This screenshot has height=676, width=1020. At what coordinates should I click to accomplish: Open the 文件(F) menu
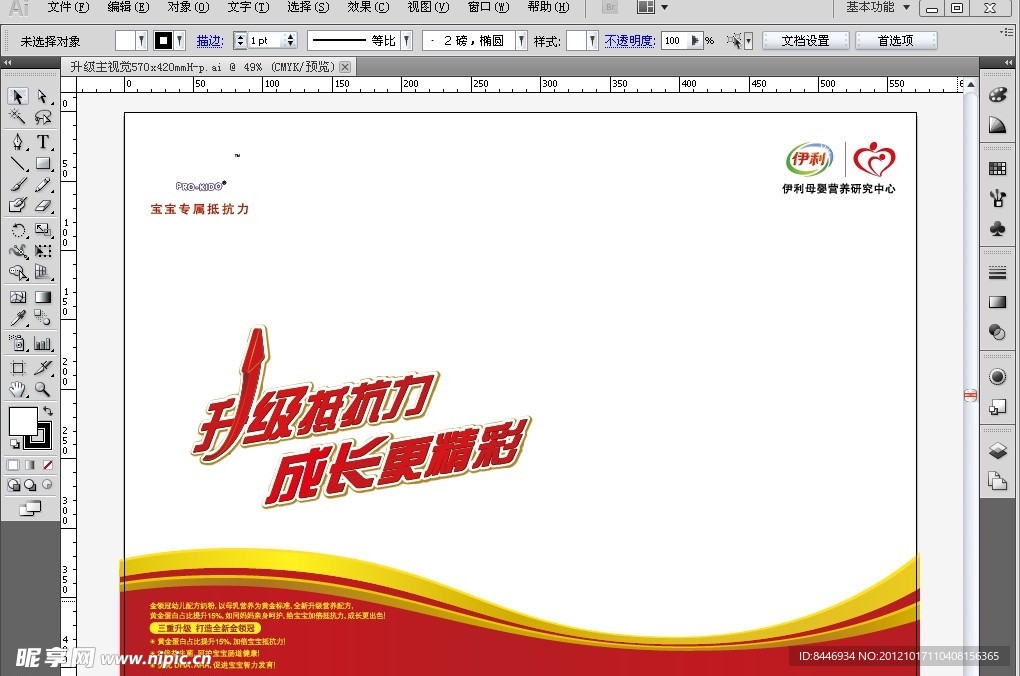68,7
